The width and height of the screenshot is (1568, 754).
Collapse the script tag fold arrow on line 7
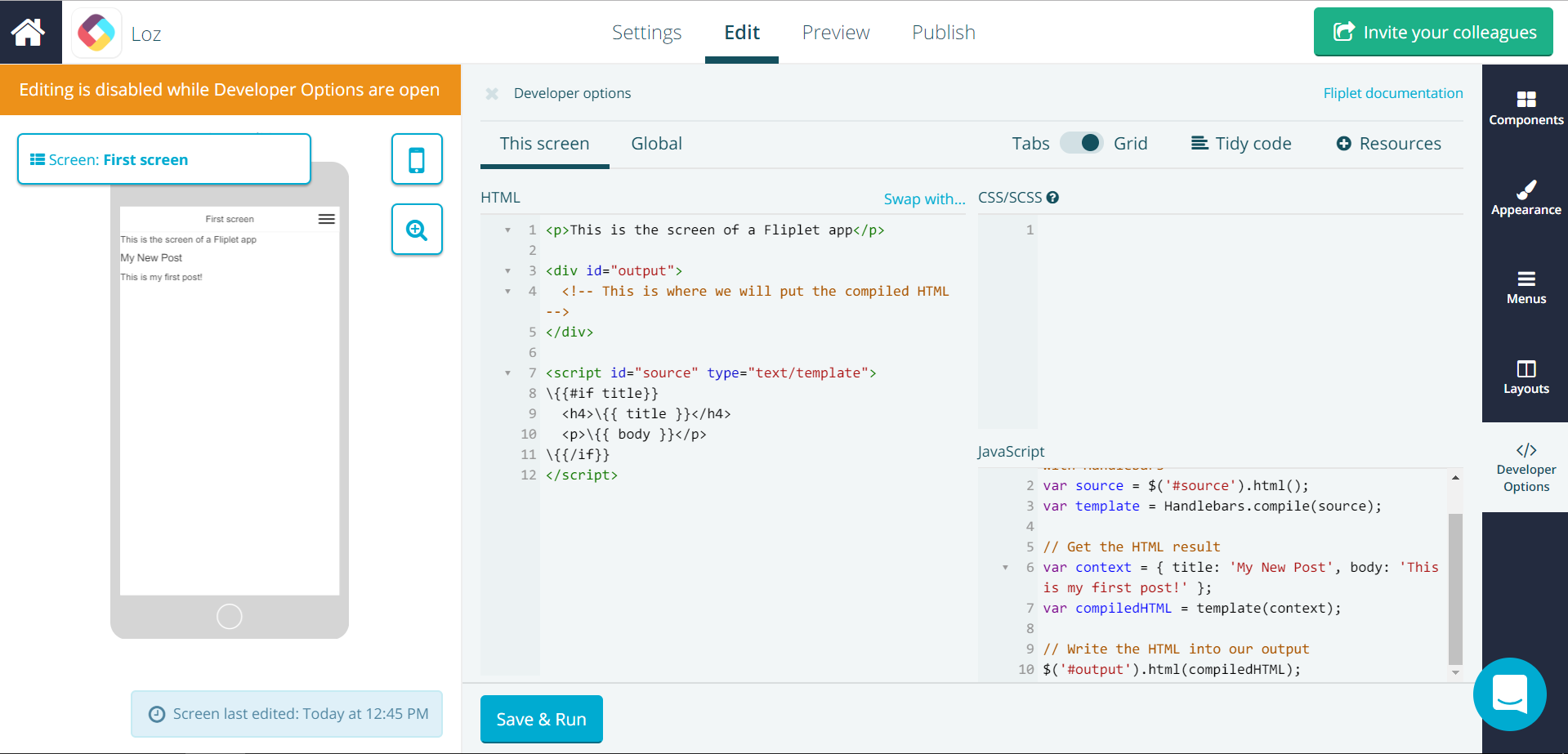click(507, 373)
